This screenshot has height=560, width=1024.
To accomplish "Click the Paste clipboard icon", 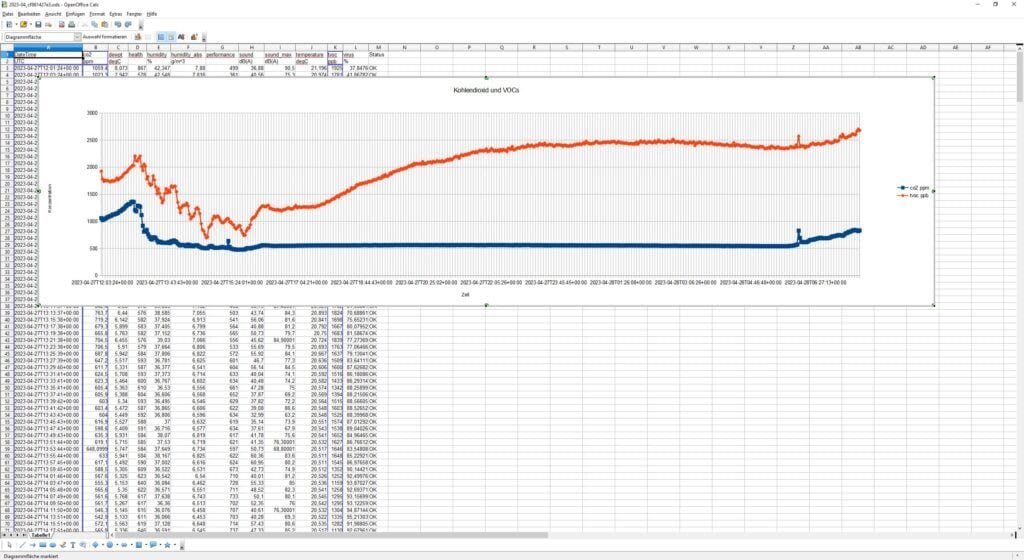I will pos(104,24).
